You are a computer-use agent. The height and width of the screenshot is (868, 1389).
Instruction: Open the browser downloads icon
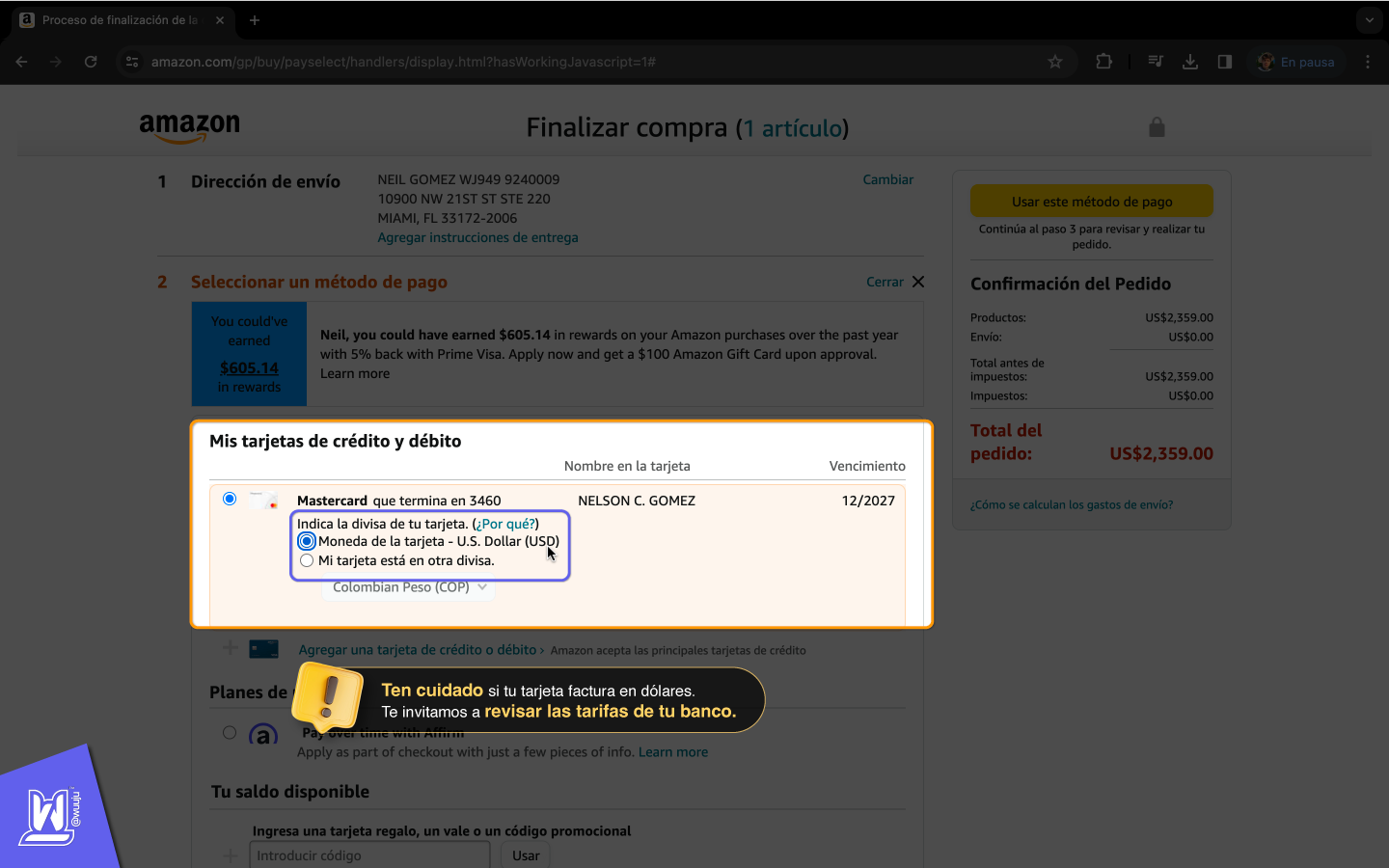point(1190,62)
